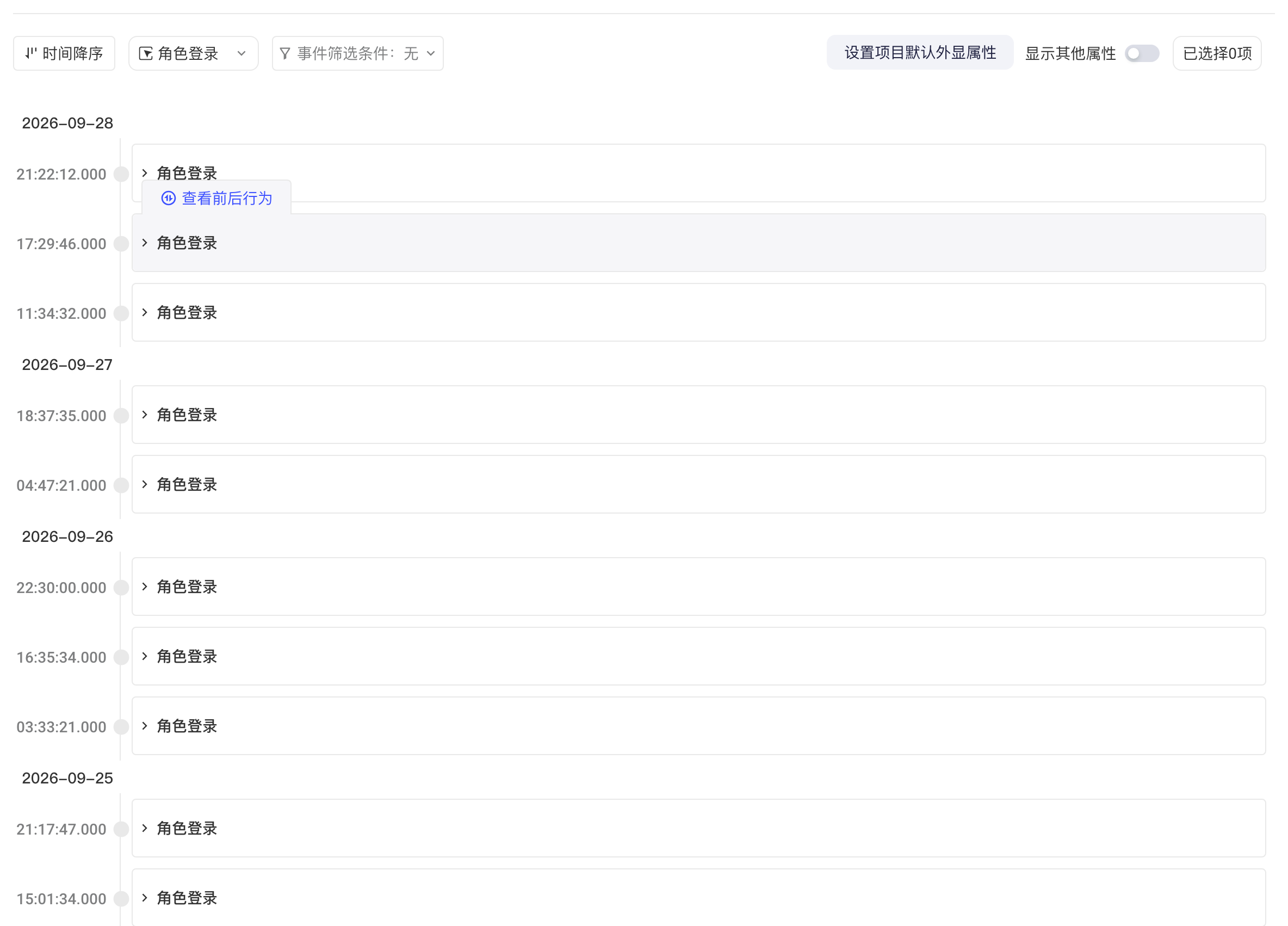Image resolution: width=1288 pixels, height=926 pixels.
Task: Open the 事件筛选条件 filter dropdown
Action: point(358,53)
